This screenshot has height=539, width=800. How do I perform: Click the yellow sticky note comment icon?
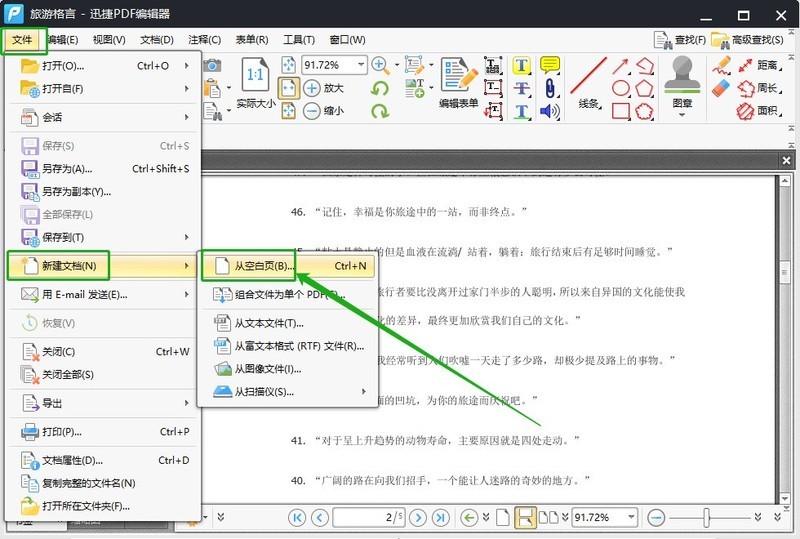(549, 65)
